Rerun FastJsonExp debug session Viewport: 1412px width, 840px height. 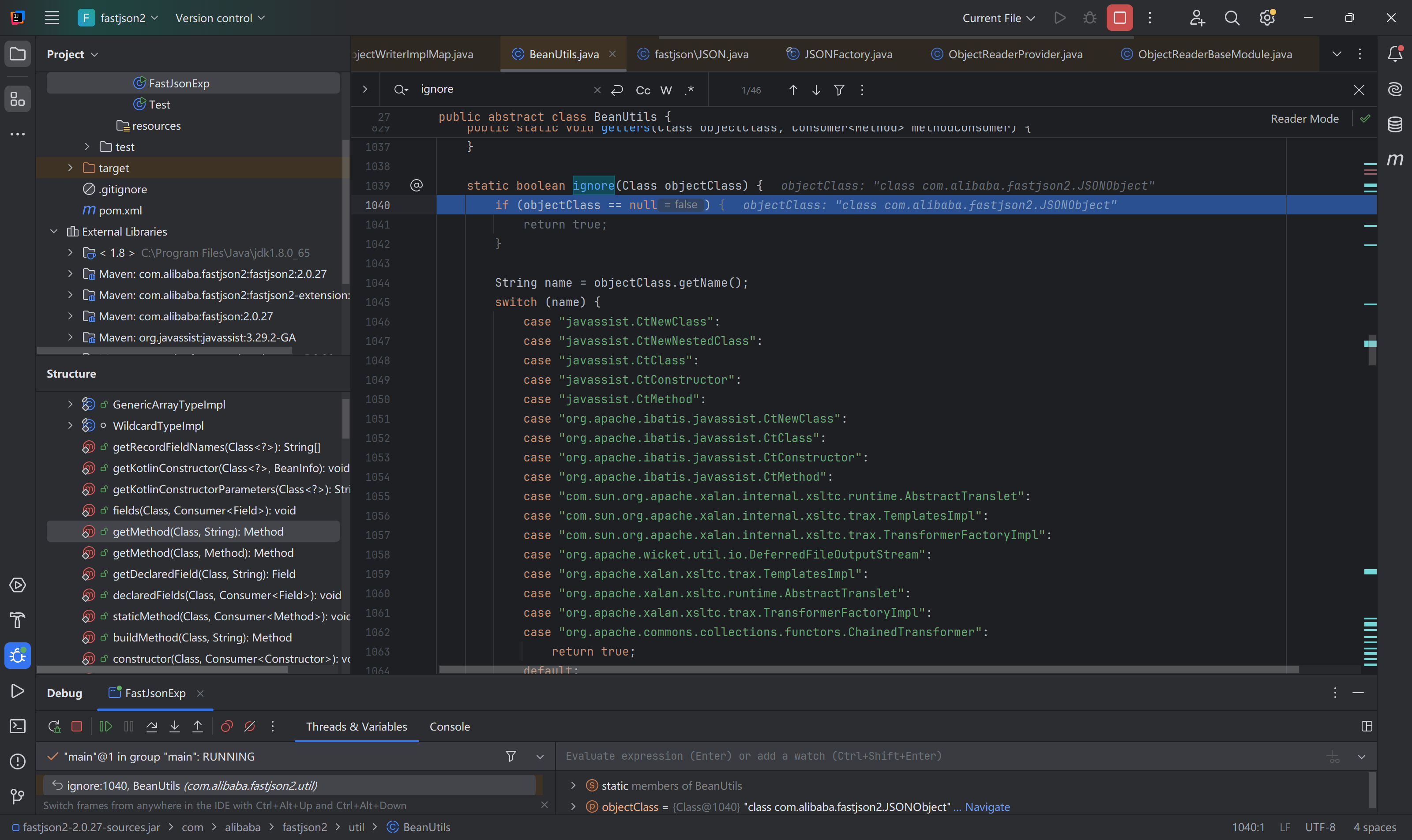[54, 726]
